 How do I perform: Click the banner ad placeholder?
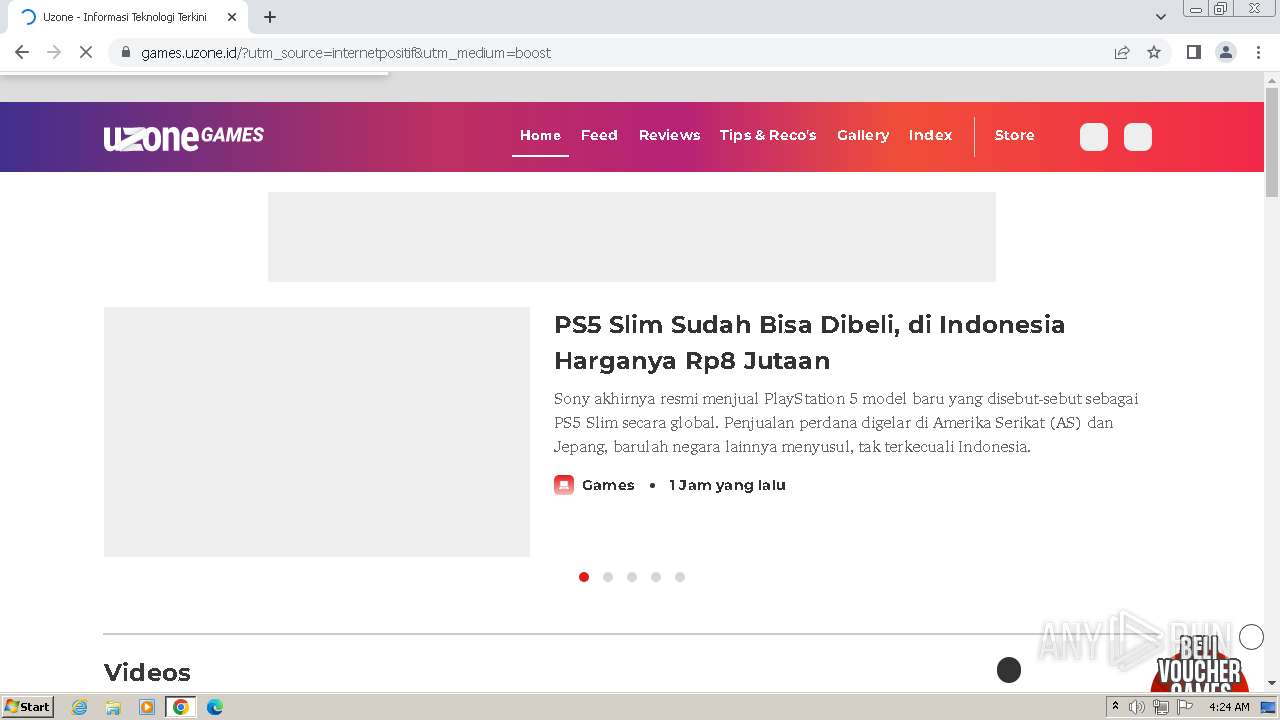pos(632,237)
